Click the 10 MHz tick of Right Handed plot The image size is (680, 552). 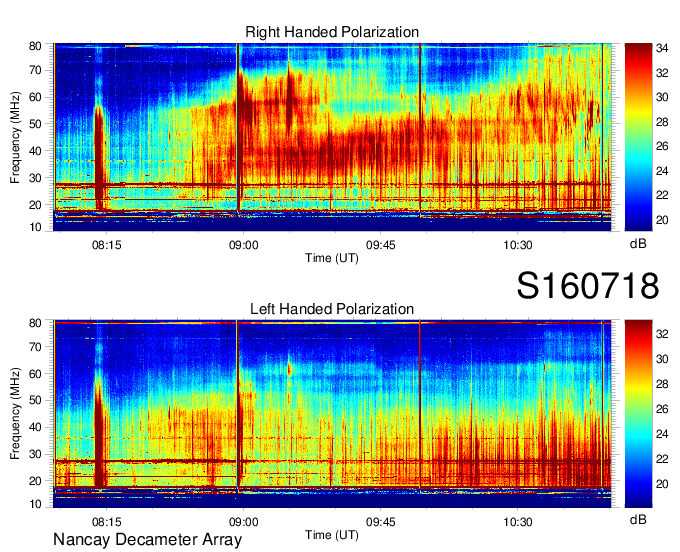click(x=35, y=227)
